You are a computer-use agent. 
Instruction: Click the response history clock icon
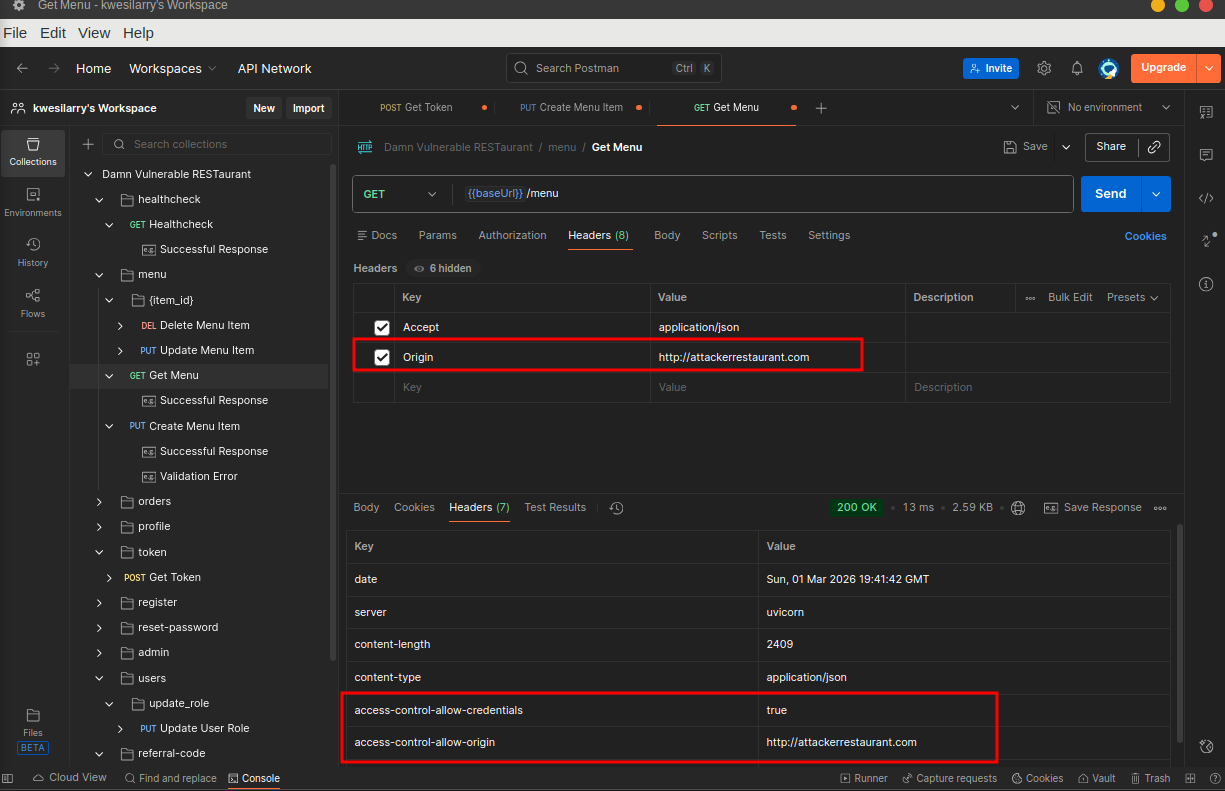click(x=616, y=508)
